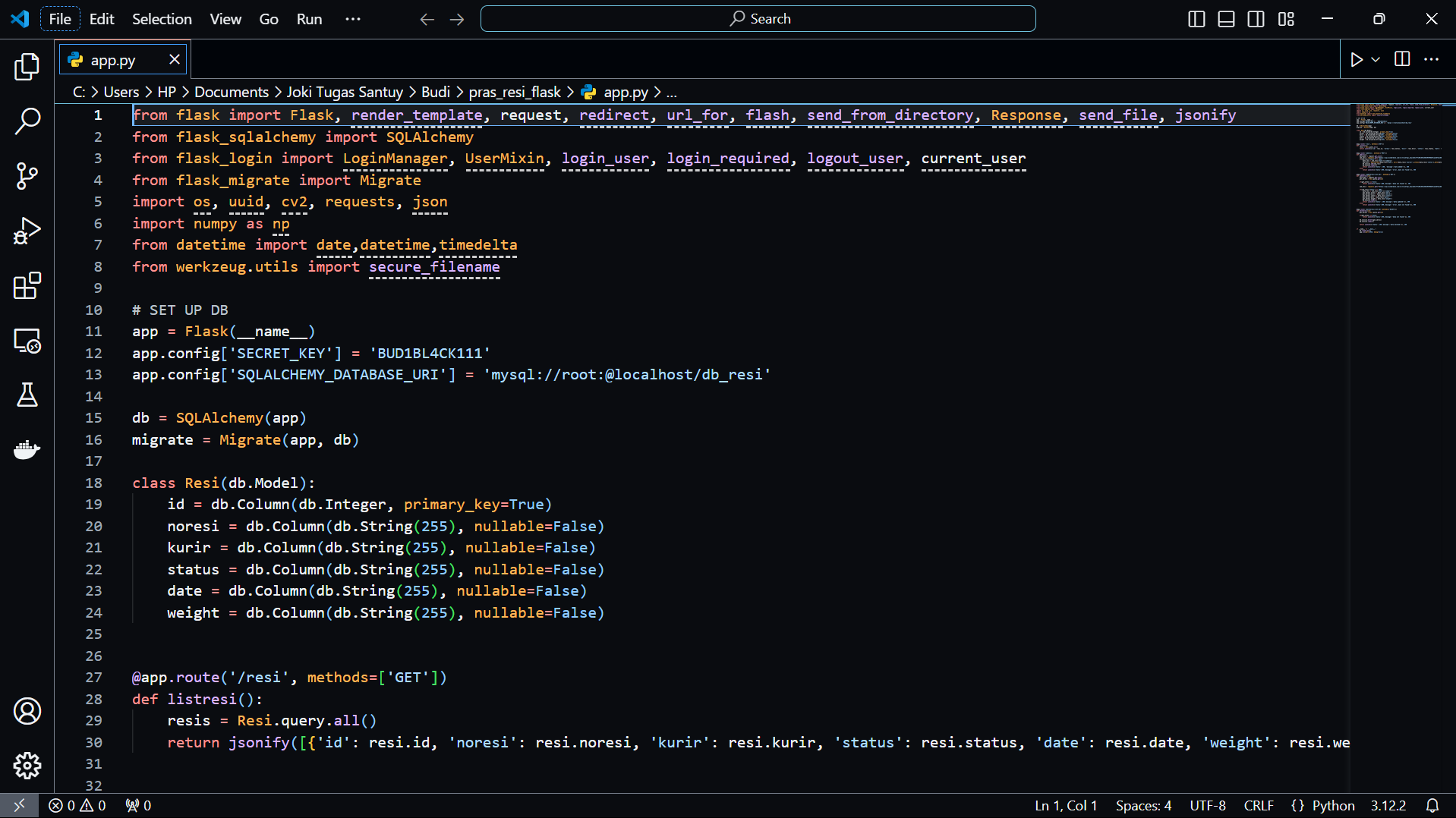The height and width of the screenshot is (818, 1456).
Task: Change file encoding UTF-8
Action: tap(1208, 806)
